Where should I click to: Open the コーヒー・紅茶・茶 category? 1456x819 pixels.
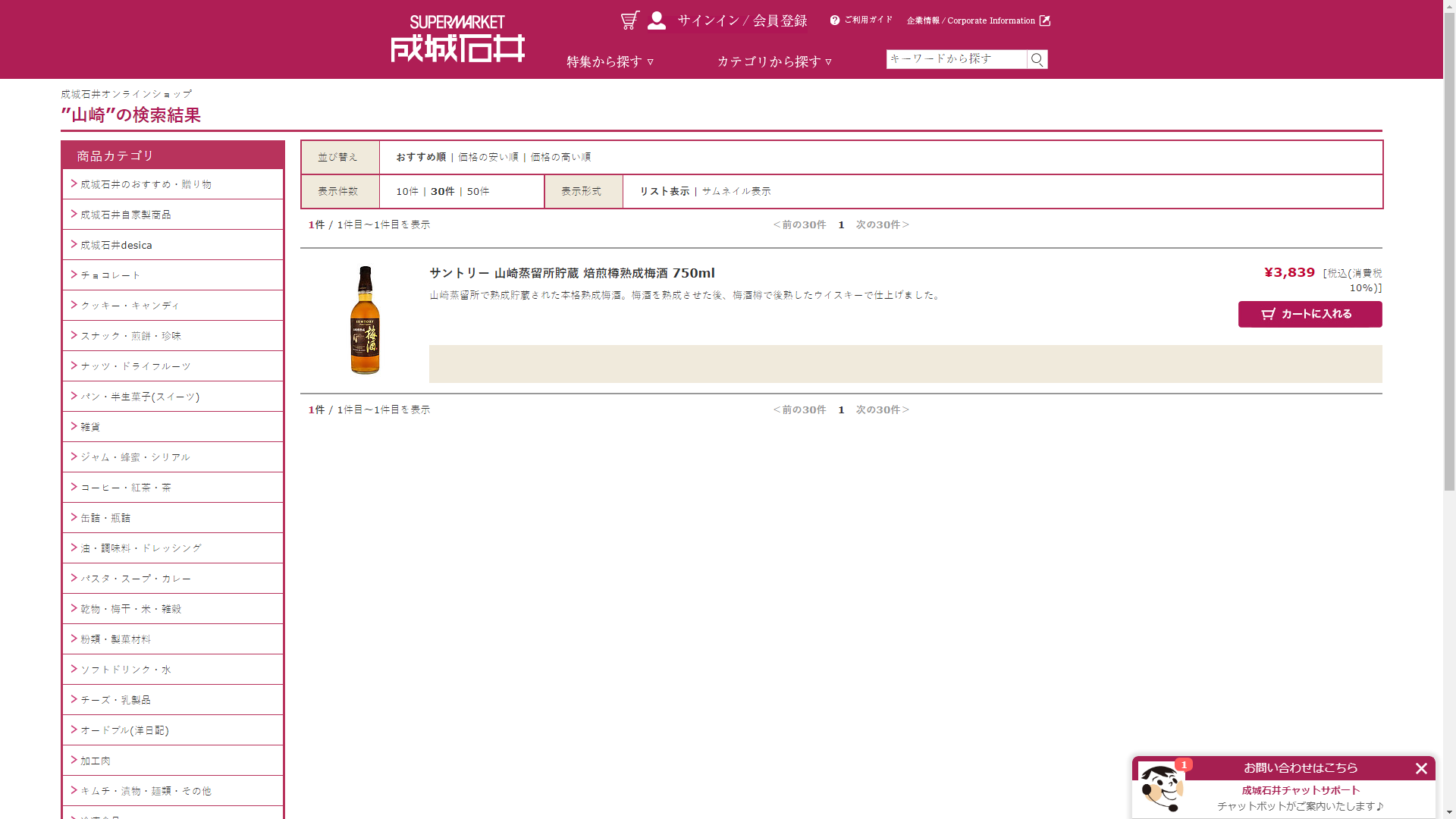pos(126,488)
